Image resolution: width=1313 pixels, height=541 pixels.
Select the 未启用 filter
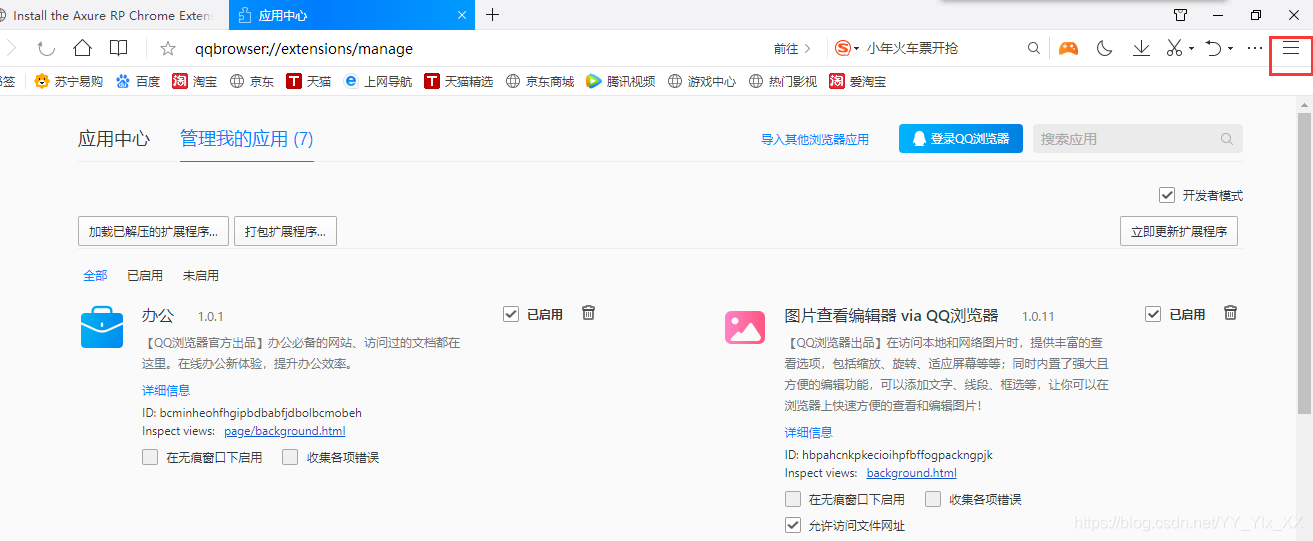(x=201, y=275)
